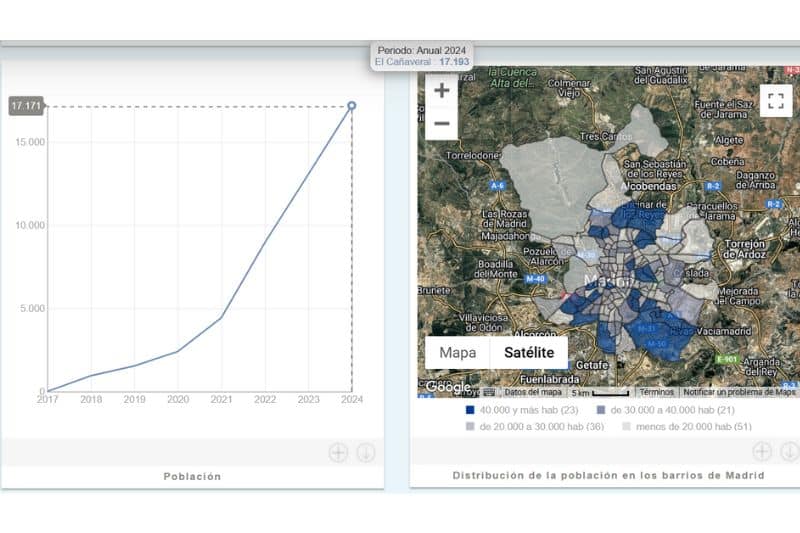The height and width of the screenshot is (533, 800).
Task: Toggle legend de 30.000 a 40.000 hab (21)
Action: coord(666,410)
